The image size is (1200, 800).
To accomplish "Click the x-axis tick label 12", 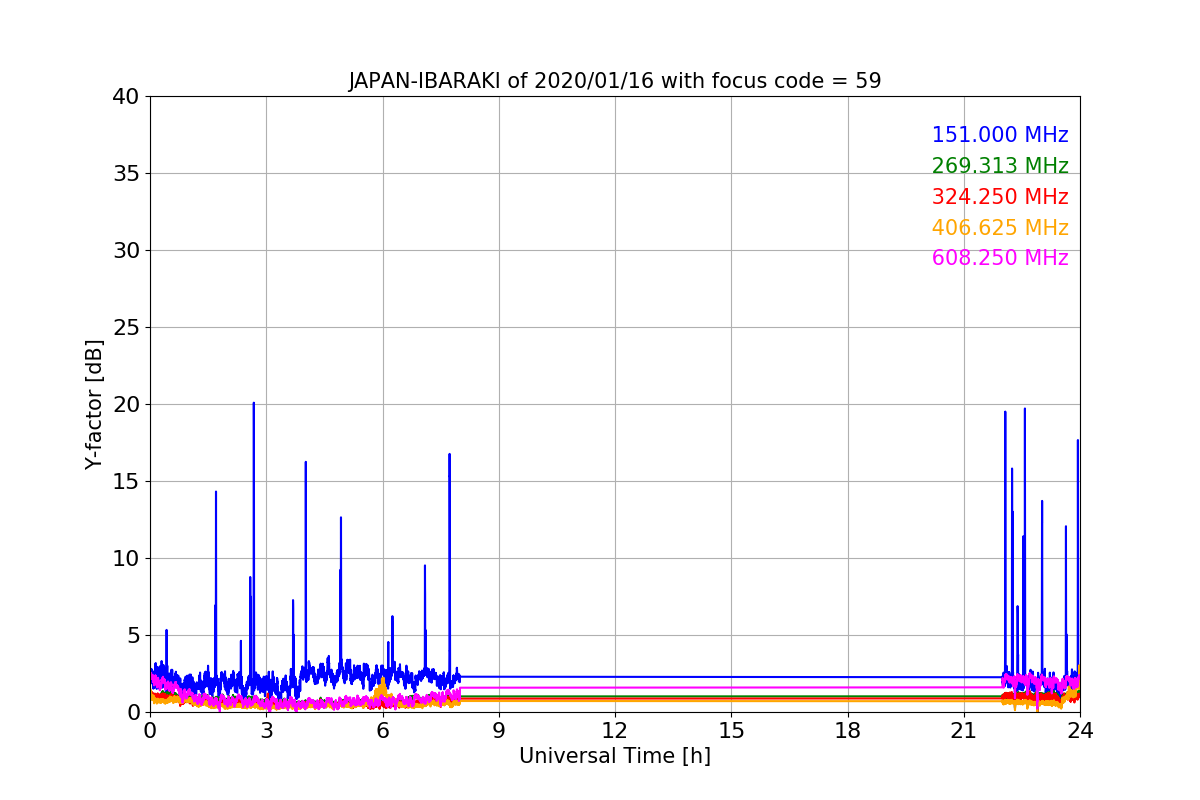I will [615, 730].
